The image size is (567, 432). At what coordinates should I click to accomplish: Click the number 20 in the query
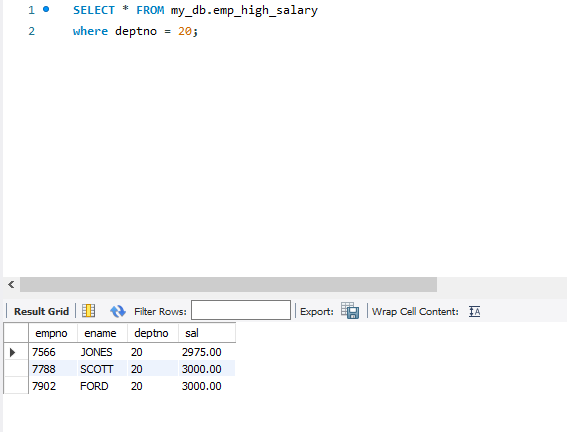click(x=185, y=31)
